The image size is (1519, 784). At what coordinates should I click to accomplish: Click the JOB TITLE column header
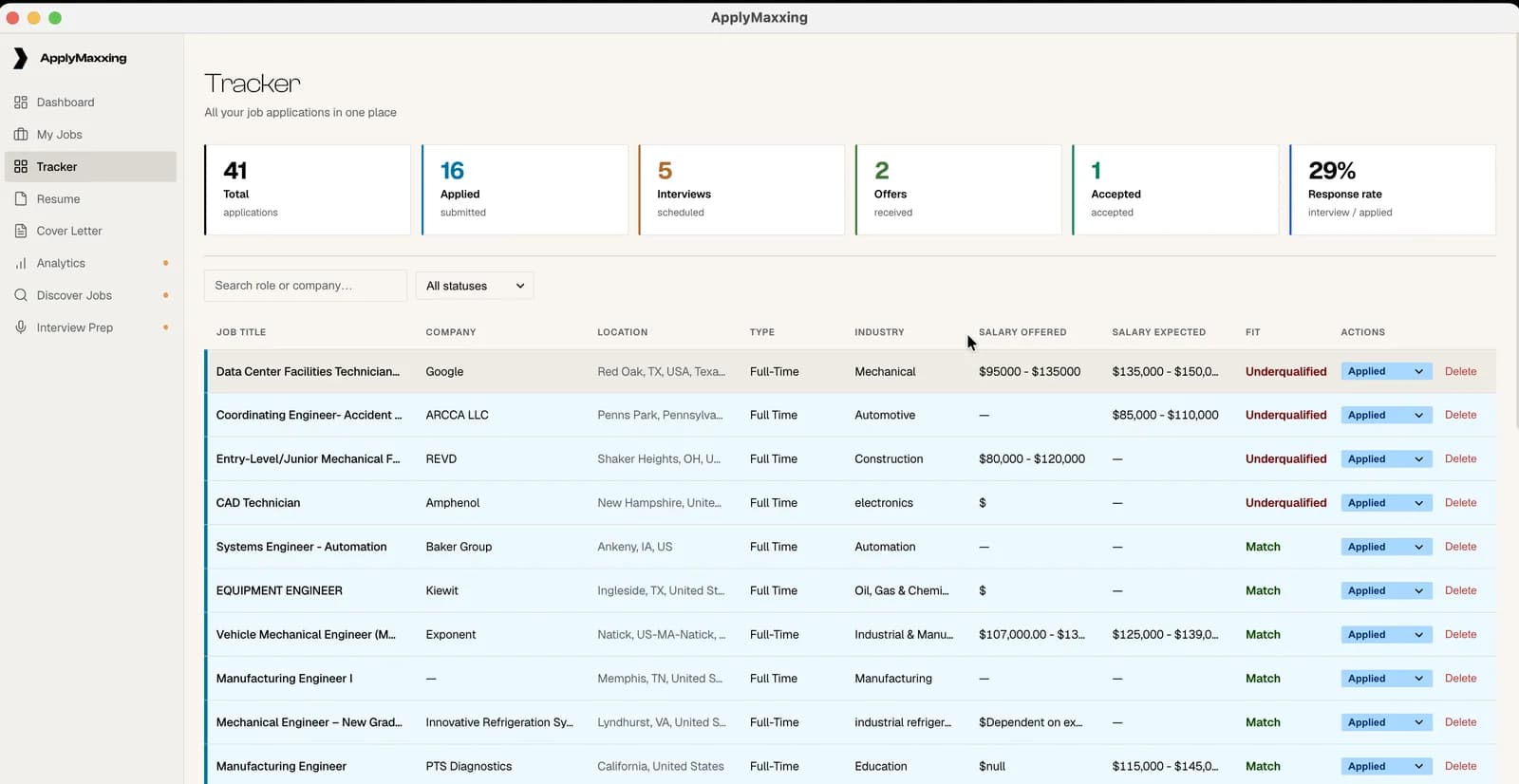(241, 332)
